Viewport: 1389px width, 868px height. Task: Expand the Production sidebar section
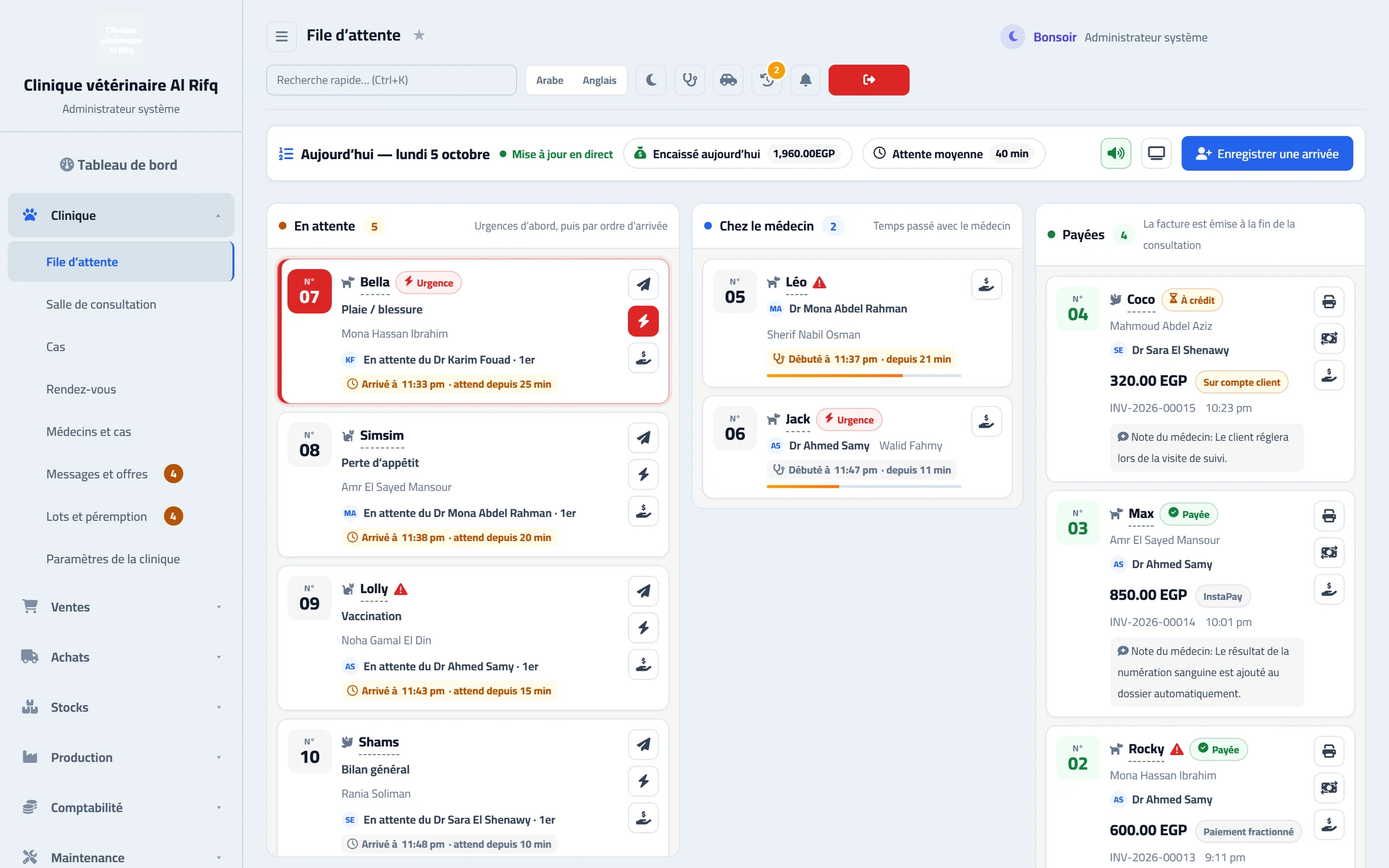tap(120, 757)
